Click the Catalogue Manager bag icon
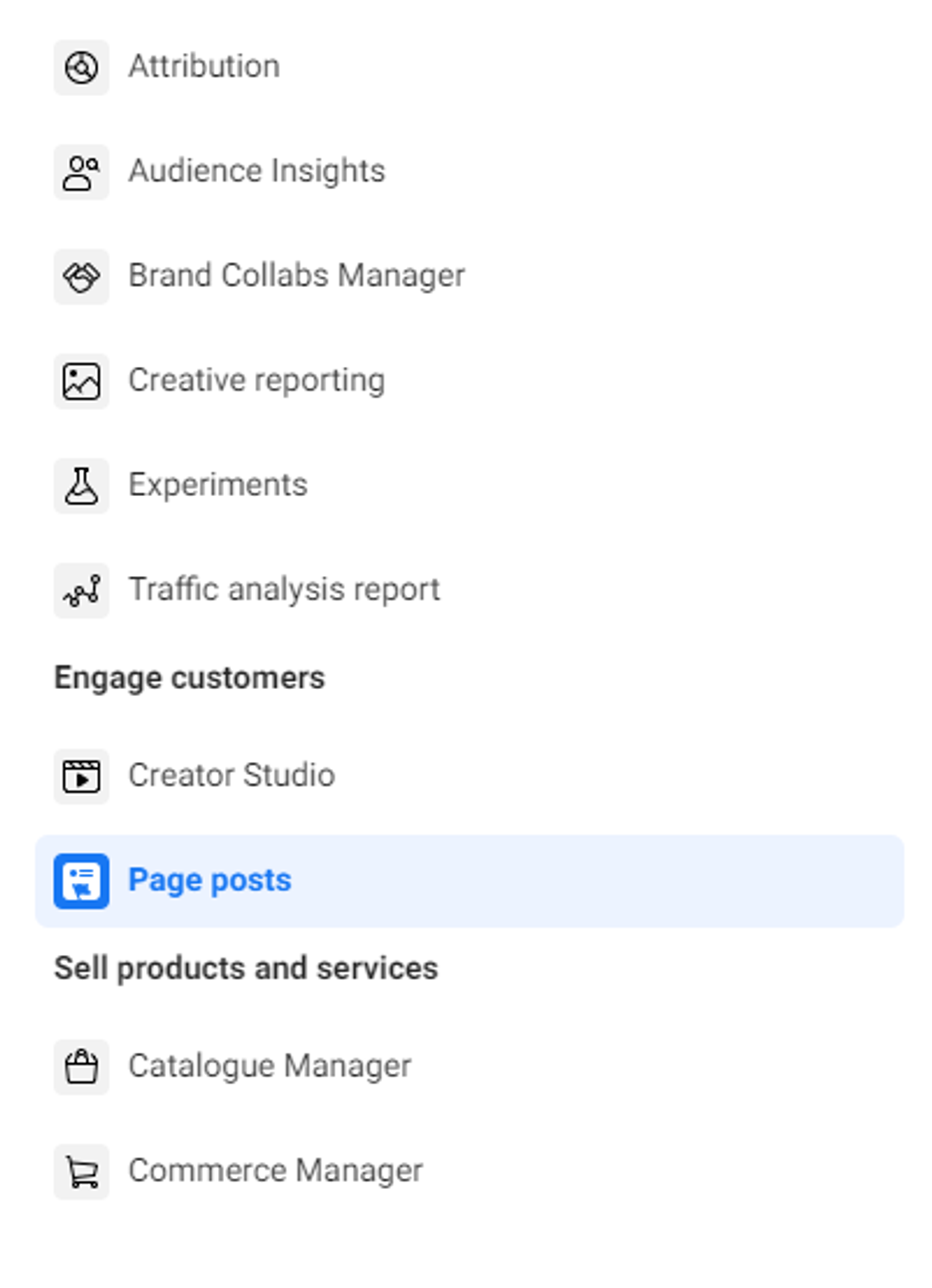The image size is (932, 1288). pyautogui.click(x=81, y=1067)
